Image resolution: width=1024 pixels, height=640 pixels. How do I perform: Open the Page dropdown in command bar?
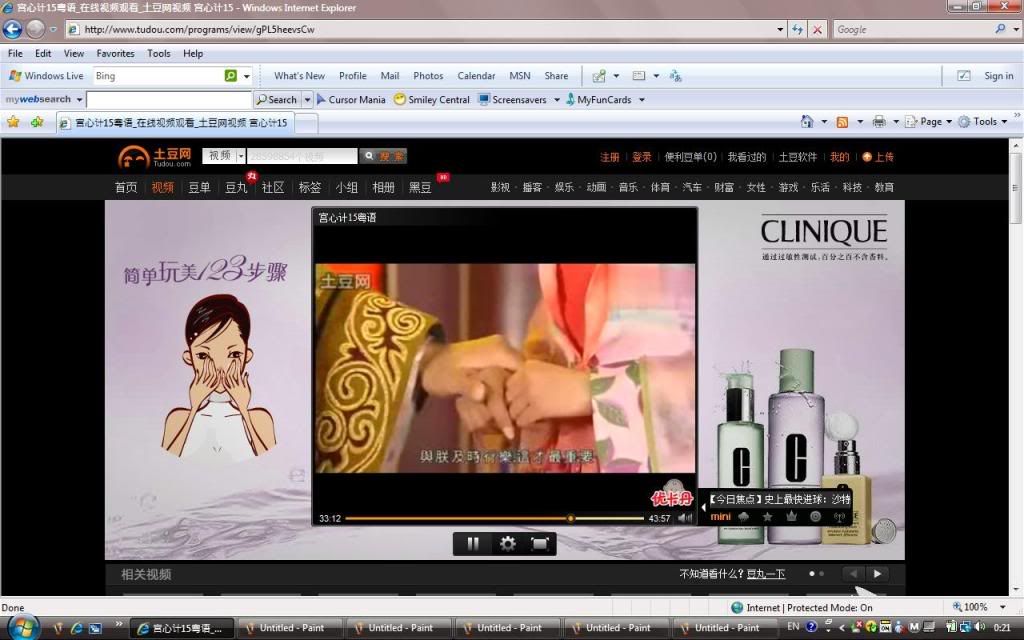930,122
